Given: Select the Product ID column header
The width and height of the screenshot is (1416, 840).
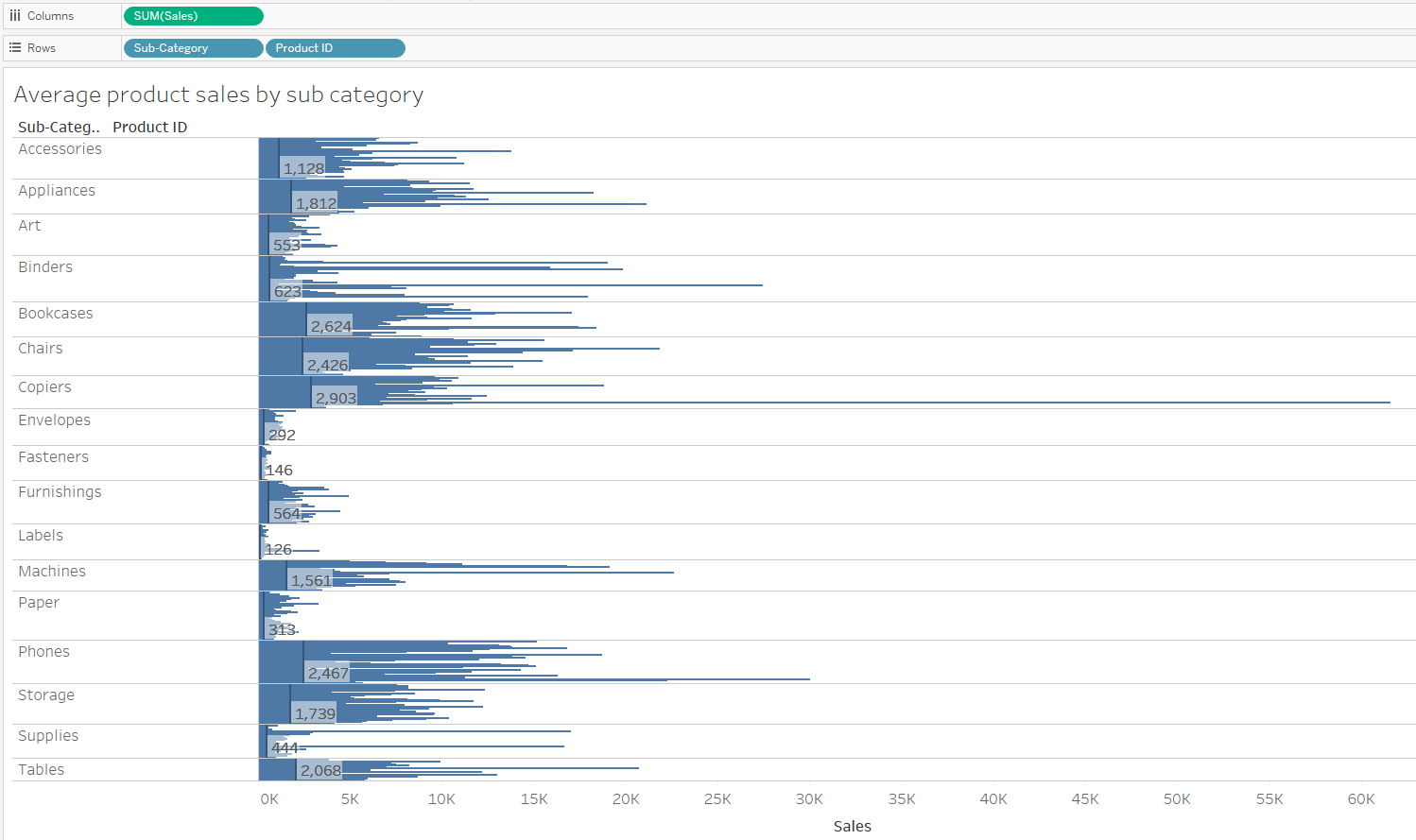Looking at the screenshot, I should (149, 127).
